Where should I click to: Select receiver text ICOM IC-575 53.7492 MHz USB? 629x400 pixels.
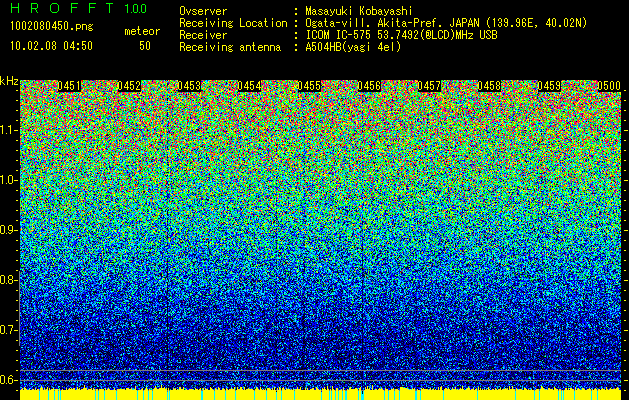point(401,35)
